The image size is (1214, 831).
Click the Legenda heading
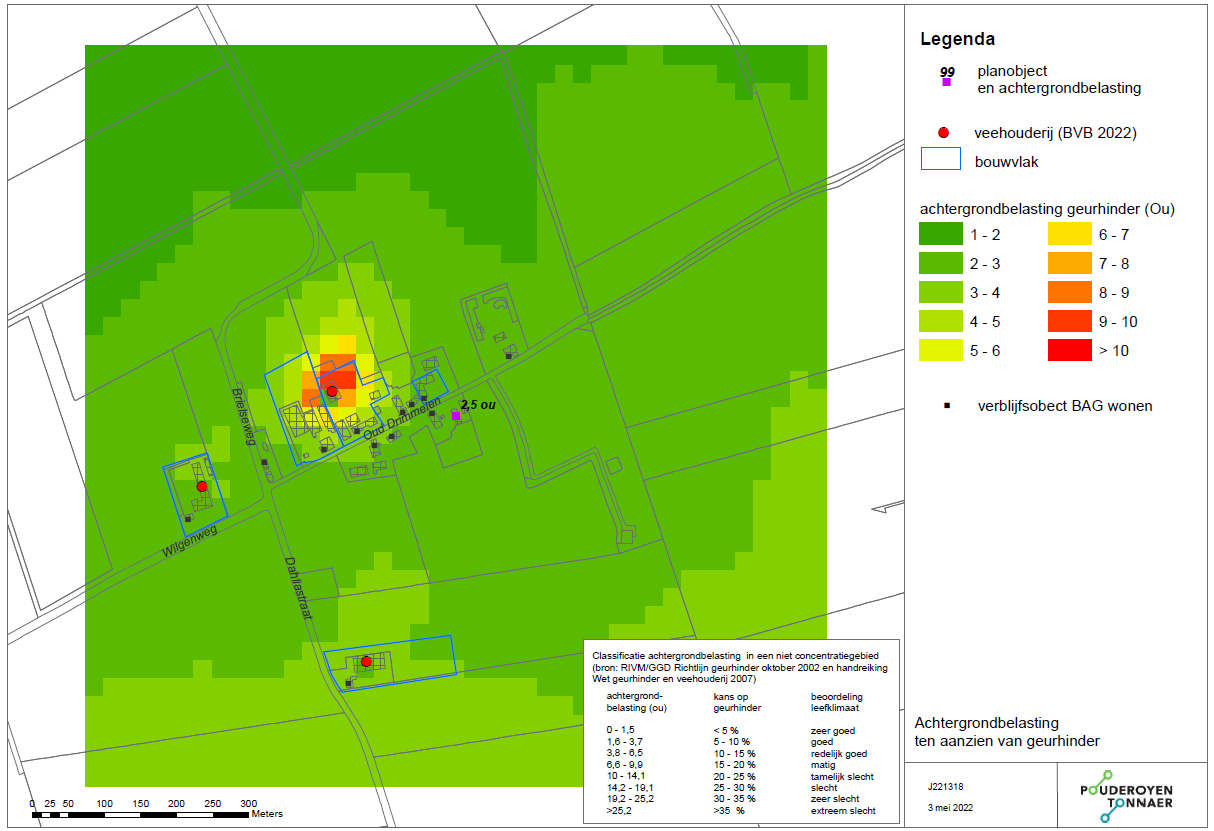pyautogui.click(x=957, y=41)
